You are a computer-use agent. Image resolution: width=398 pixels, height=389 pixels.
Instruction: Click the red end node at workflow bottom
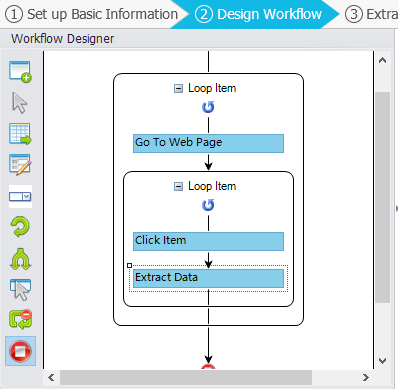pos(208,367)
